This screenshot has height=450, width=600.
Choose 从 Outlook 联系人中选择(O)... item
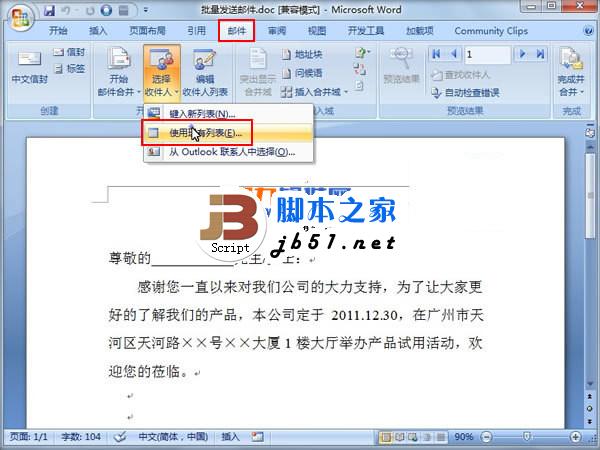pyautogui.click(x=229, y=152)
